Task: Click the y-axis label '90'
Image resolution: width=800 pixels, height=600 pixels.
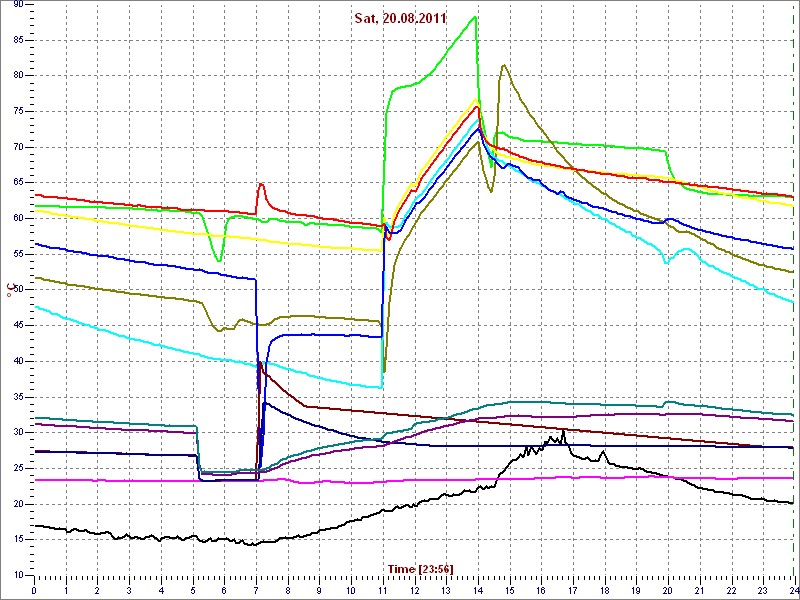Action: pyautogui.click(x=19, y=5)
